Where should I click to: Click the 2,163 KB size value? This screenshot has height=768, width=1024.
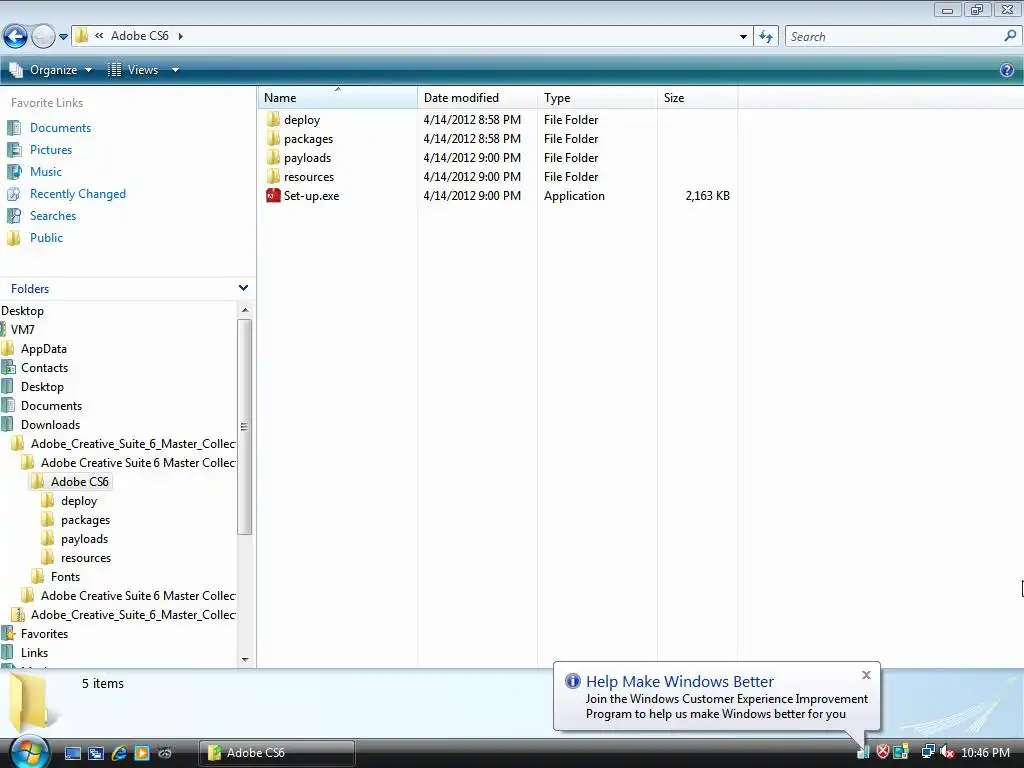[707, 196]
